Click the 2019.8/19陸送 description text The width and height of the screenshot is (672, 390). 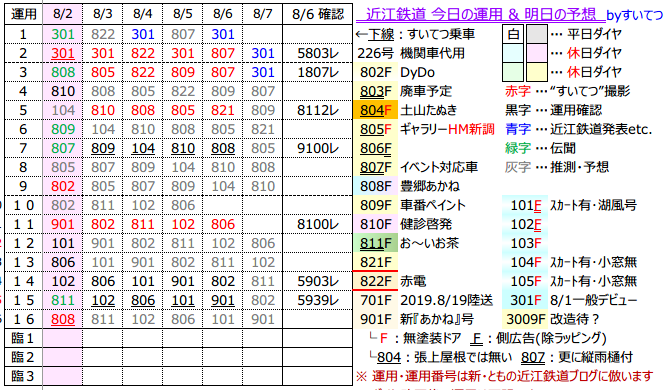tap(446, 300)
